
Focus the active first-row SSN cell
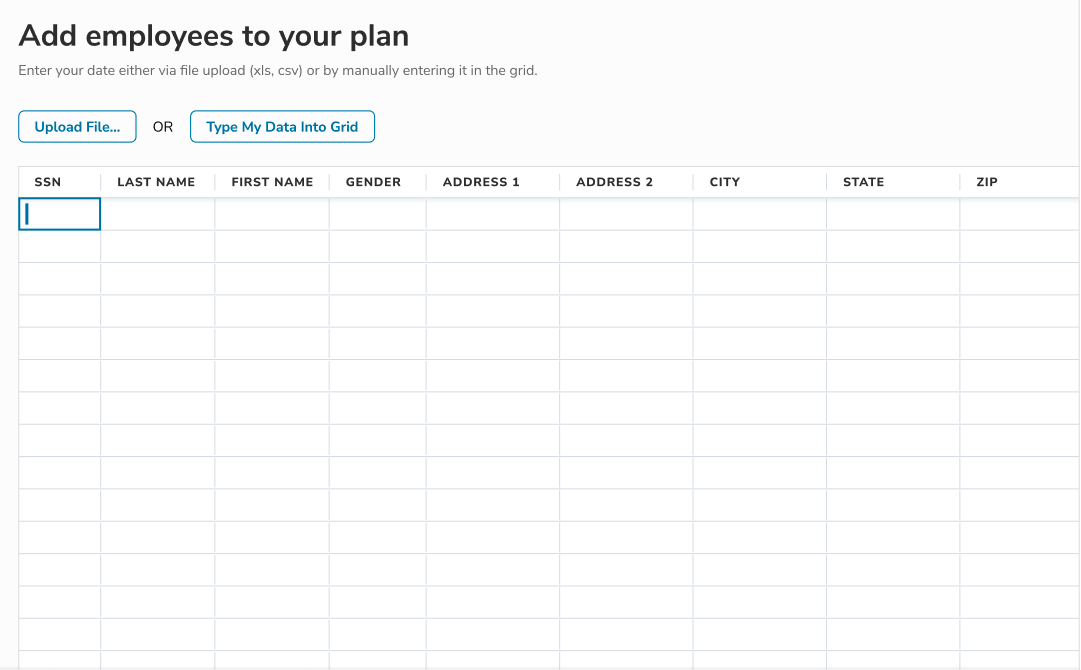pos(60,214)
